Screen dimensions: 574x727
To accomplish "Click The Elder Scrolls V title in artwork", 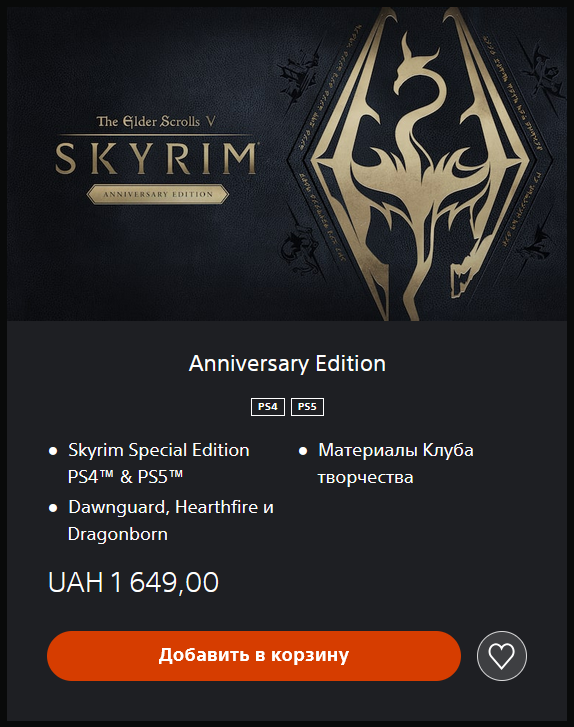I will 156,122.
